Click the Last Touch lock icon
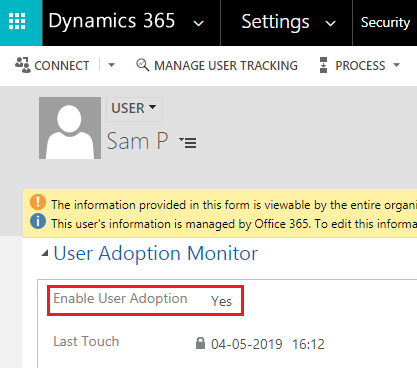 click(x=200, y=343)
